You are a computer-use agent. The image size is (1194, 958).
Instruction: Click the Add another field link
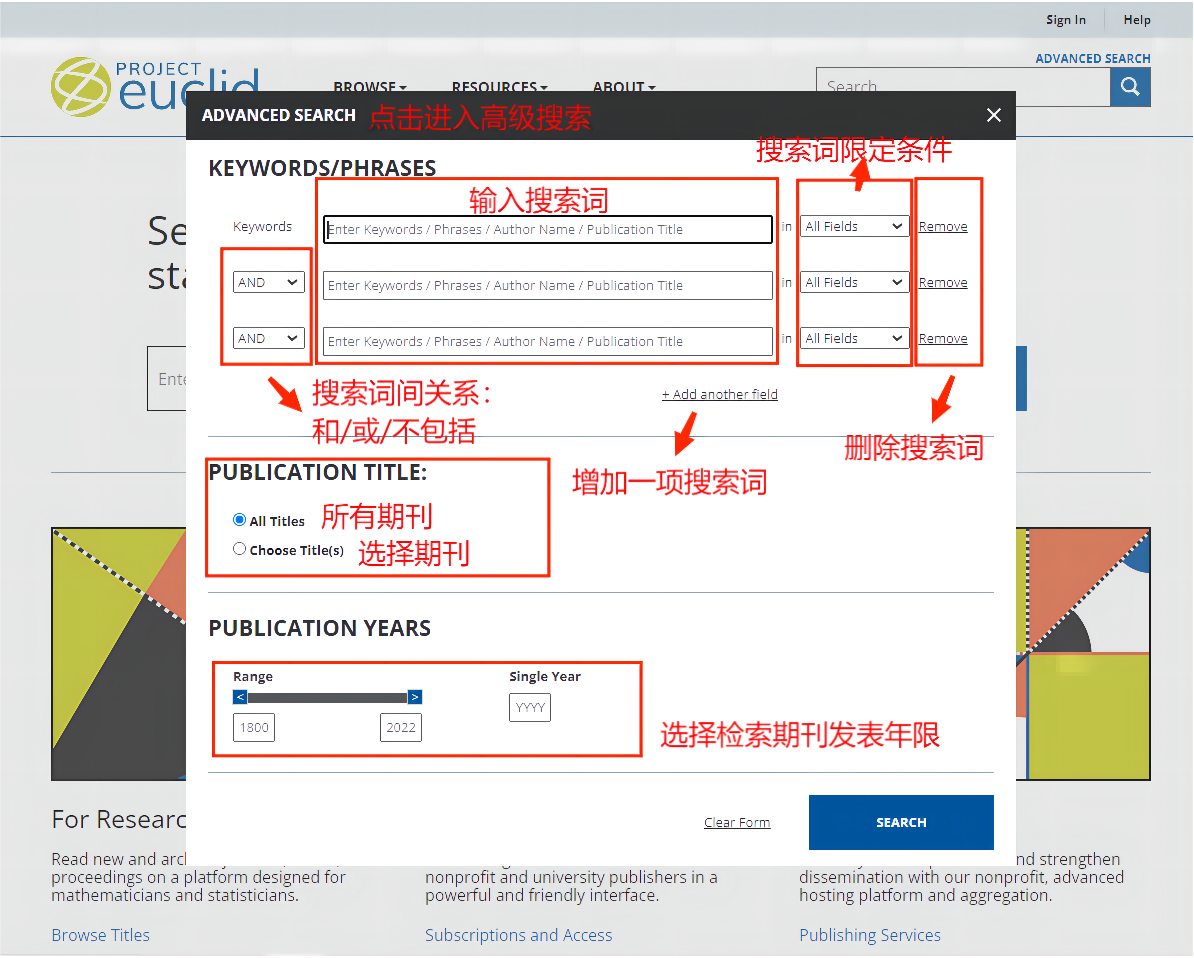pos(719,395)
